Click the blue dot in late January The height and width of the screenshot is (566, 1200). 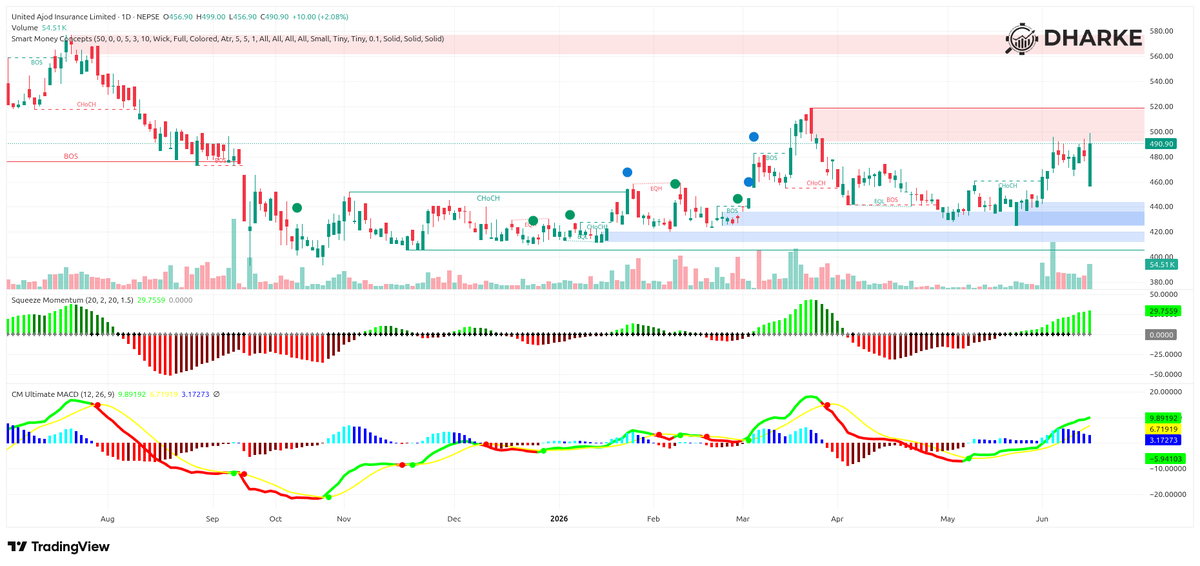628,173
